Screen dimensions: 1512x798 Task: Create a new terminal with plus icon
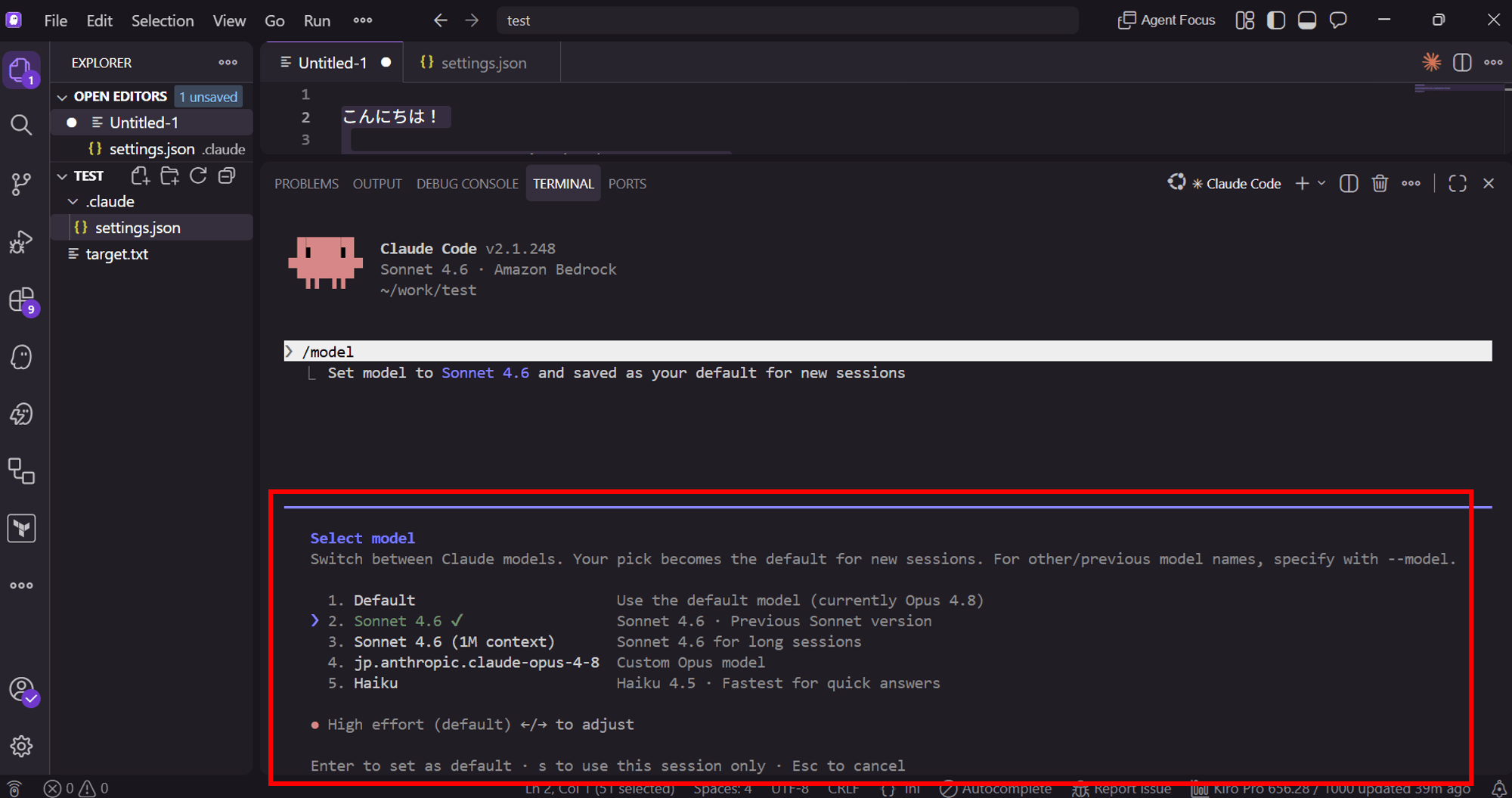[x=1302, y=183]
